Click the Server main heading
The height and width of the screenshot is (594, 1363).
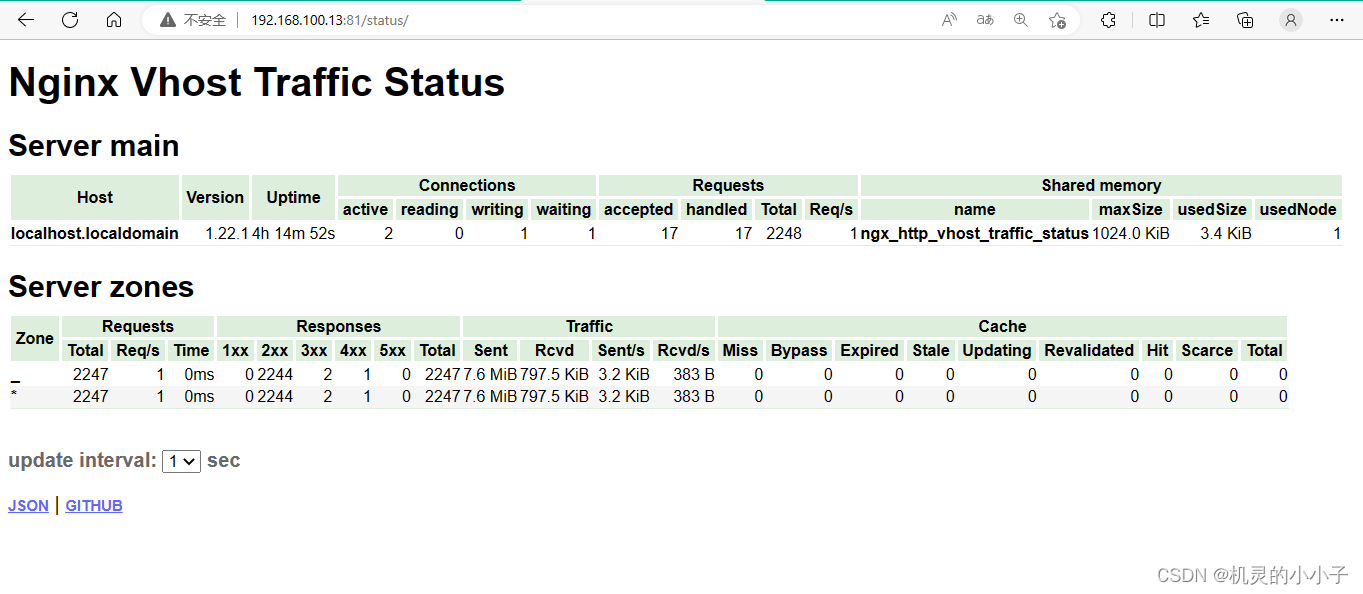94,146
